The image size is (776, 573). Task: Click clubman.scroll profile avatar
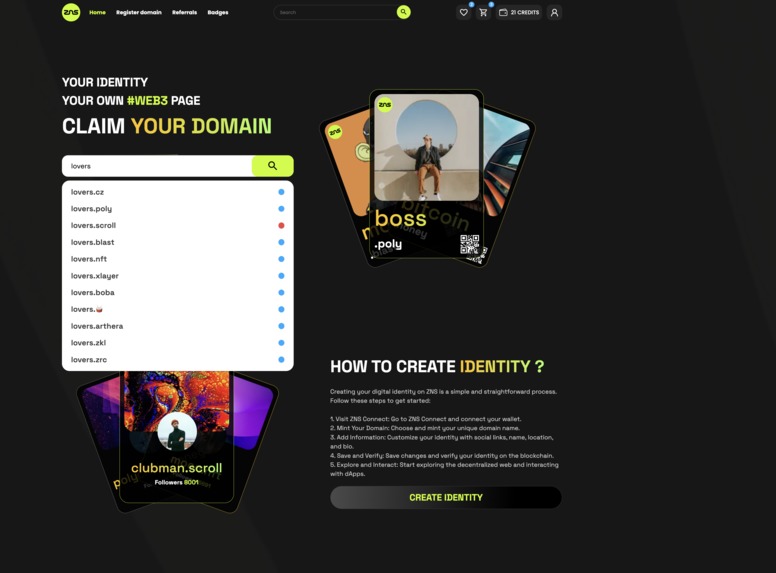pos(177,431)
